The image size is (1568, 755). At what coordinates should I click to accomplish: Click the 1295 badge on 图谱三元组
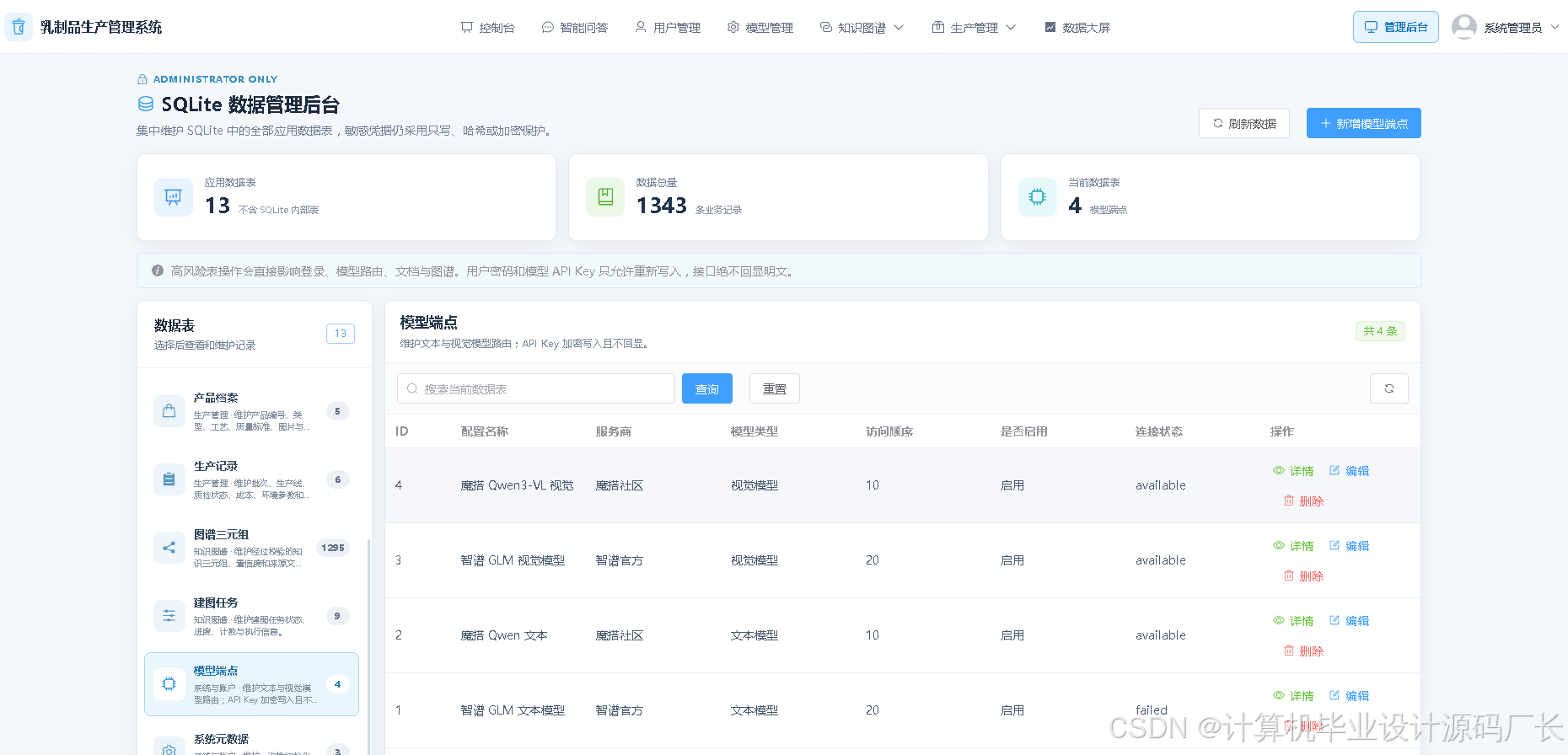click(333, 548)
